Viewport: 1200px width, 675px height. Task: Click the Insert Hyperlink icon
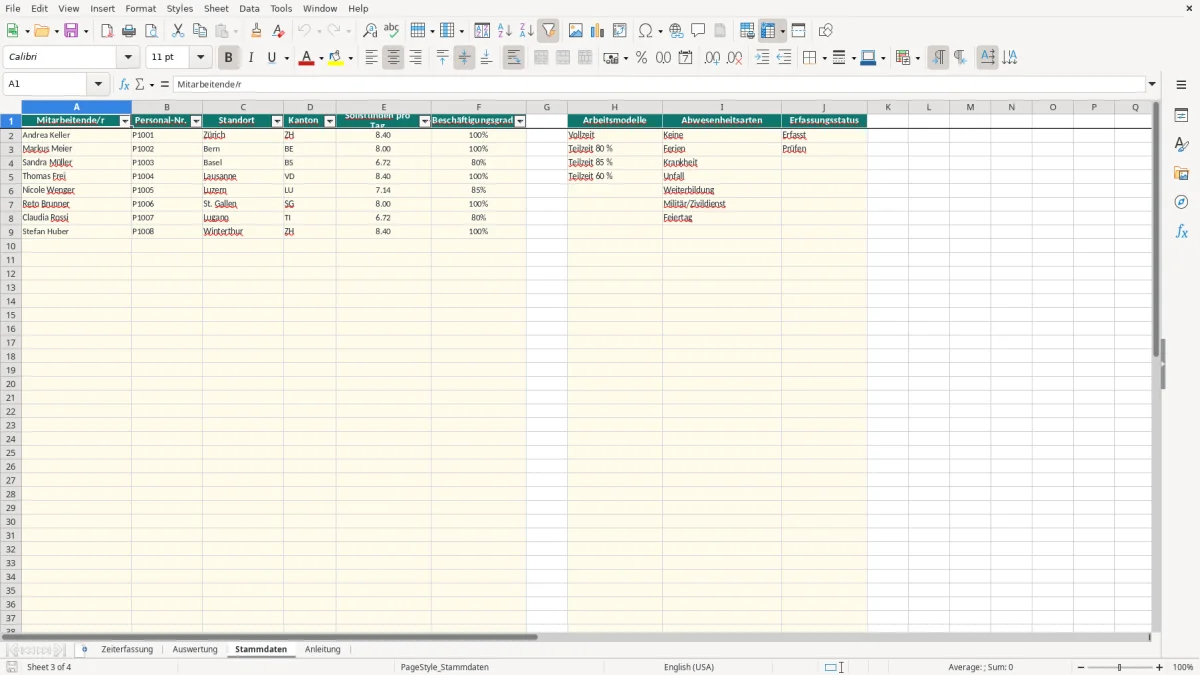tap(676, 31)
